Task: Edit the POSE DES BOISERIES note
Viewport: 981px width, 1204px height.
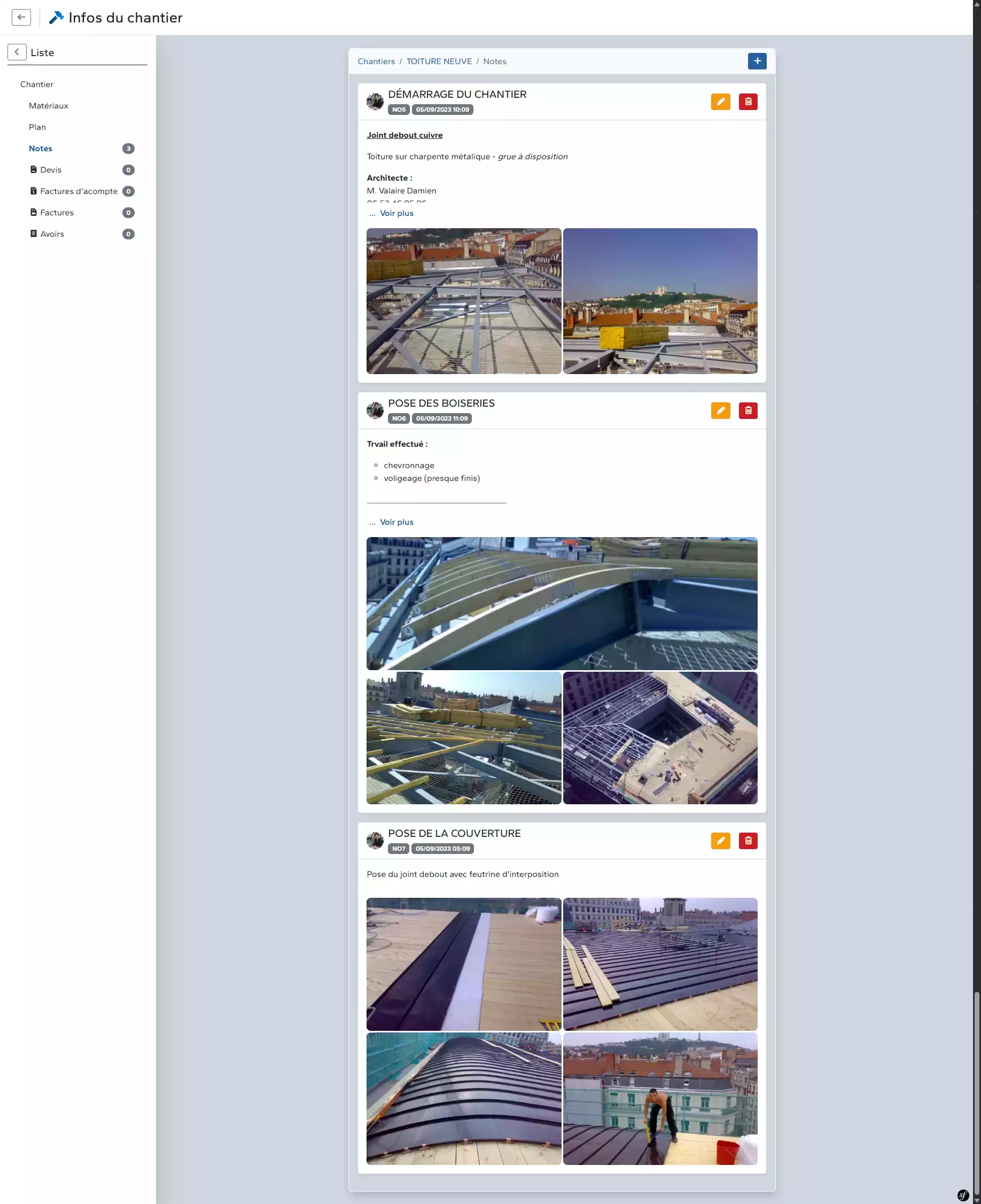Action: click(720, 411)
